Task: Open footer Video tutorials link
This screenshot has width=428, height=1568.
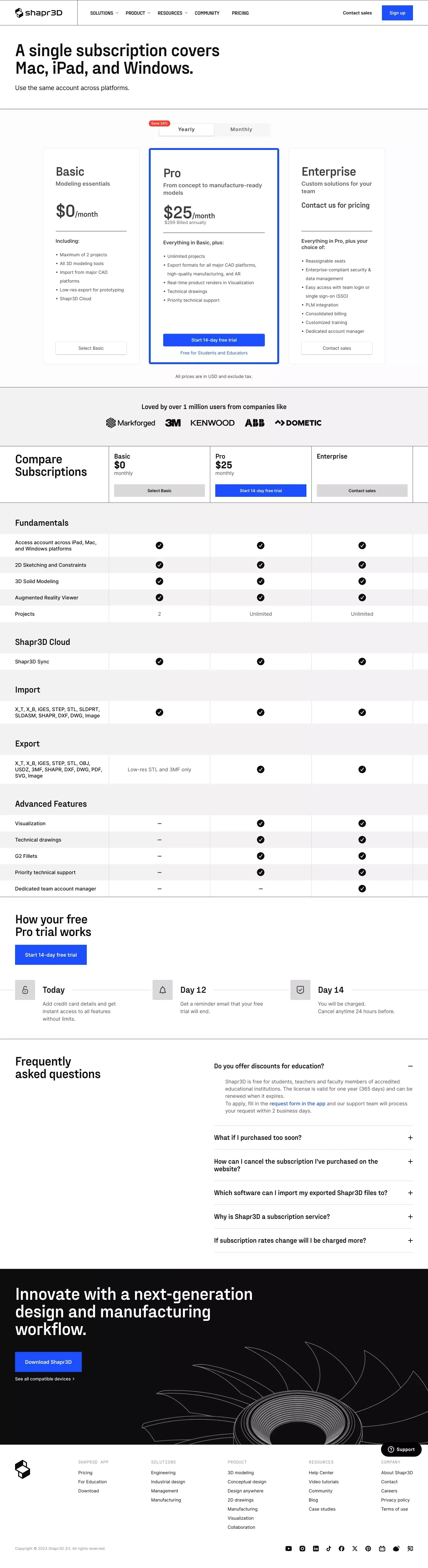Action: point(323,1481)
